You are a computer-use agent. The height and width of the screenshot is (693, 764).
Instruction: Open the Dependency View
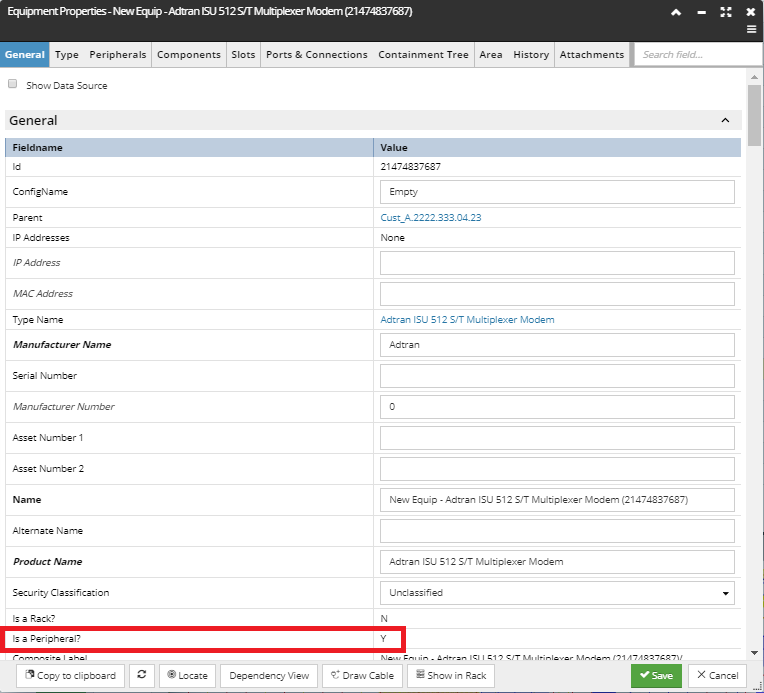[x=268, y=675]
